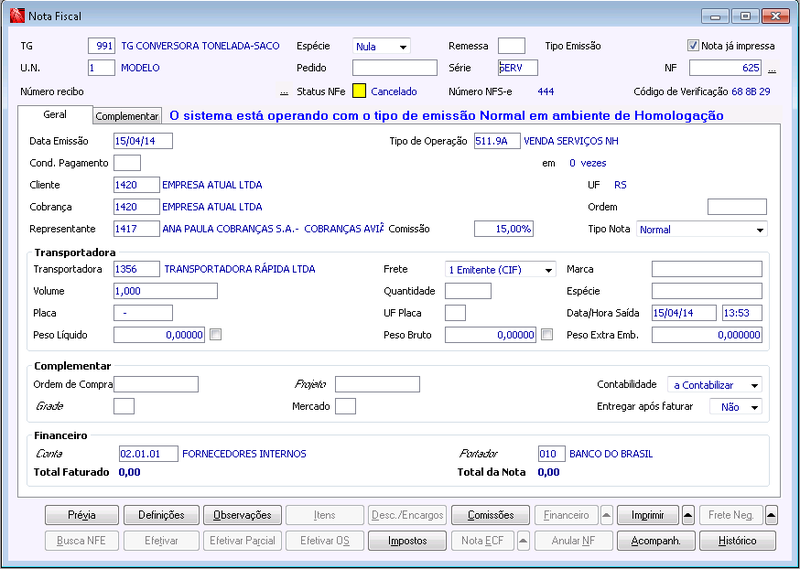The height and width of the screenshot is (569, 800).
Task: Click the arrow button right of Financeiro
Action: point(606,515)
